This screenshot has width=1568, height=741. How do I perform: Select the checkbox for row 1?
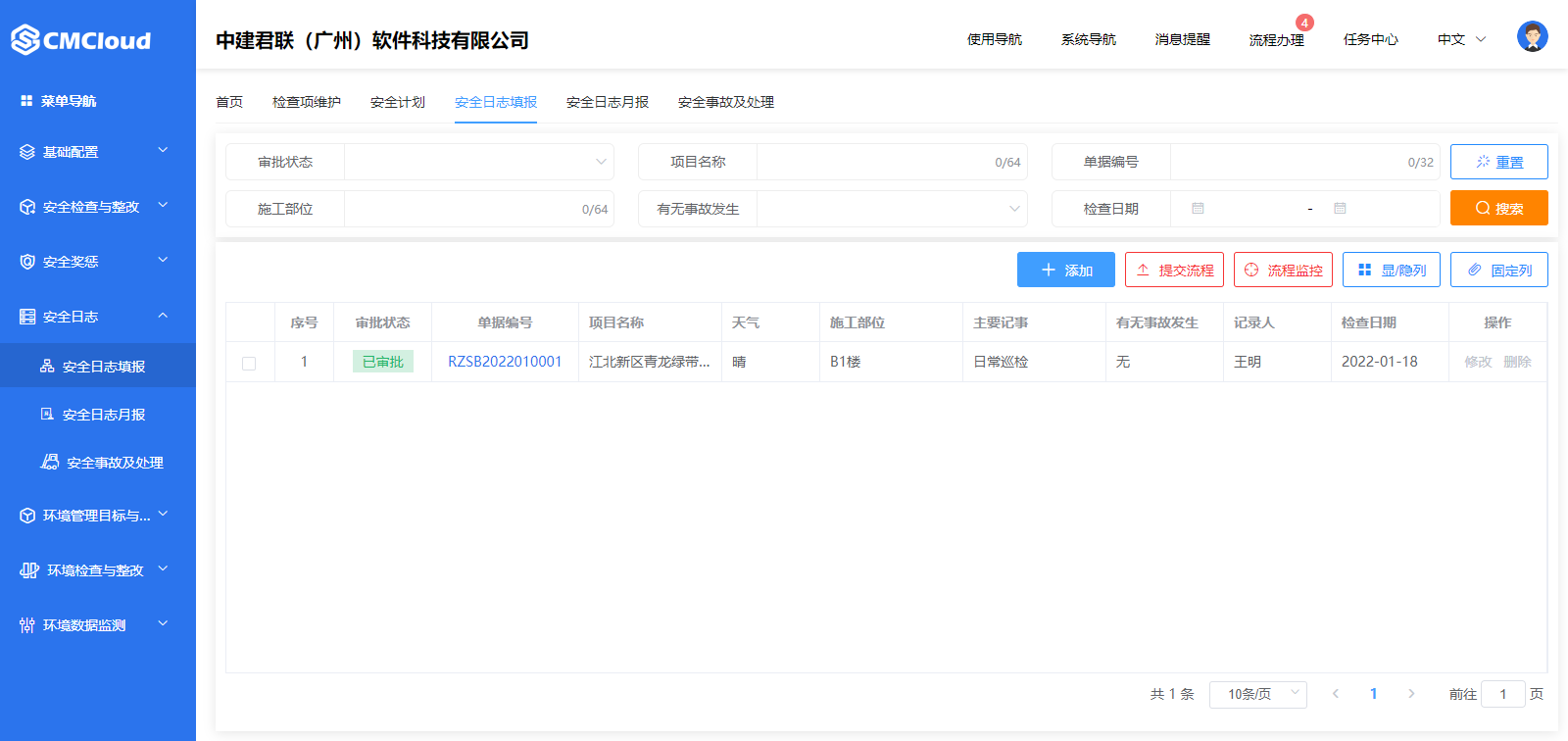249,363
